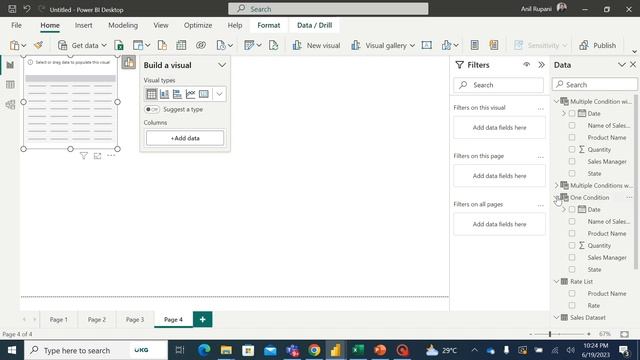Viewport: 640px width, 360px height.
Task: Open the File menu
Action: pyautogui.click(x=16, y=25)
